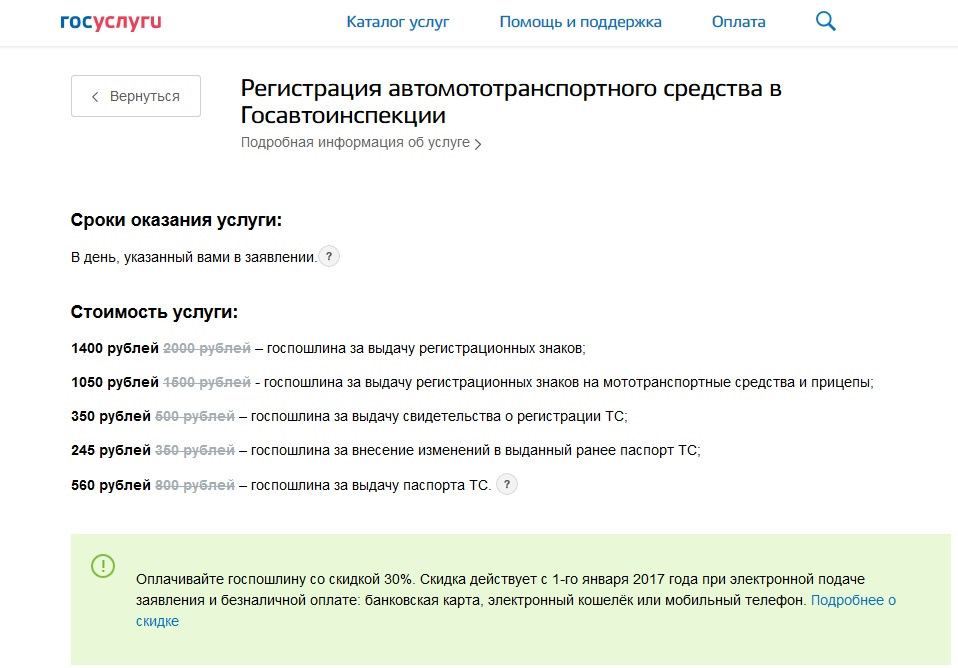The width and height of the screenshot is (958, 668).
Task: Click the crossed-out 500 рублей price
Action: (x=194, y=417)
